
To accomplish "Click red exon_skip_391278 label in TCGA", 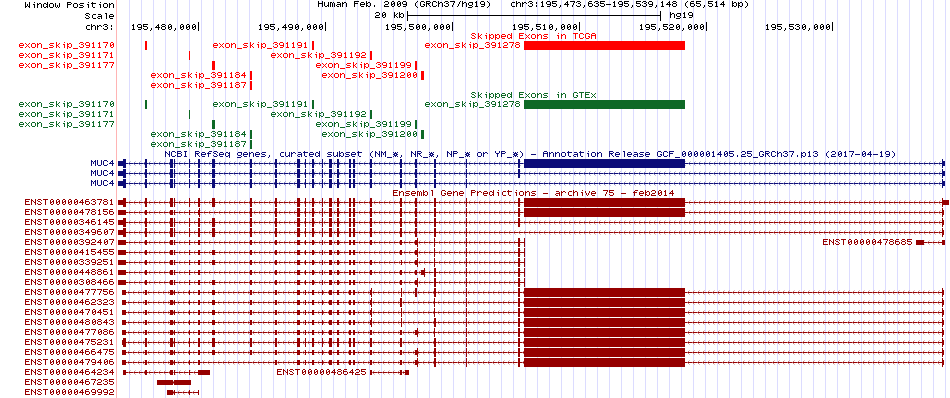I will [x=473, y=45].
